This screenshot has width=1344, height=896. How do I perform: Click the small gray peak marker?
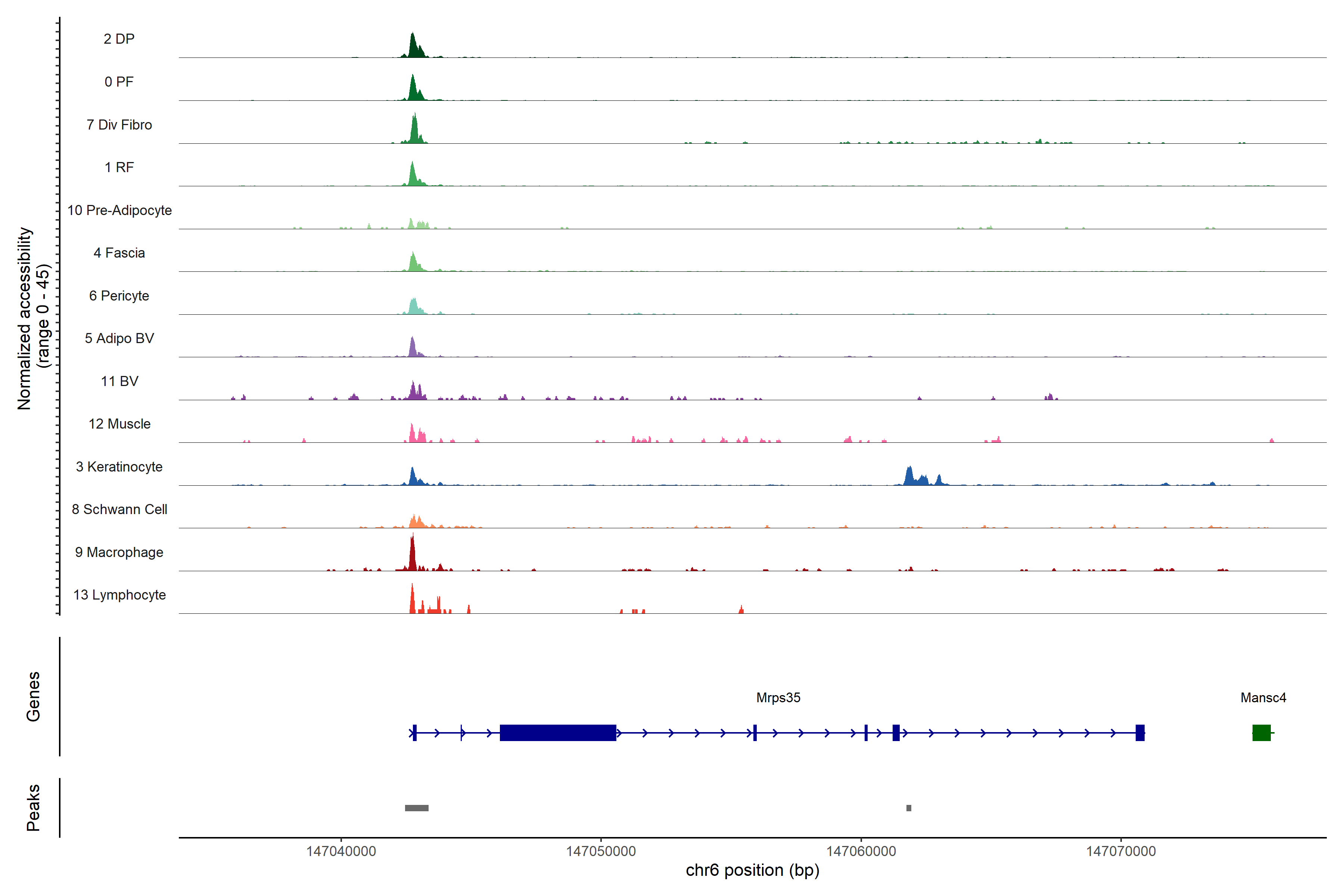tap(909, 808)
